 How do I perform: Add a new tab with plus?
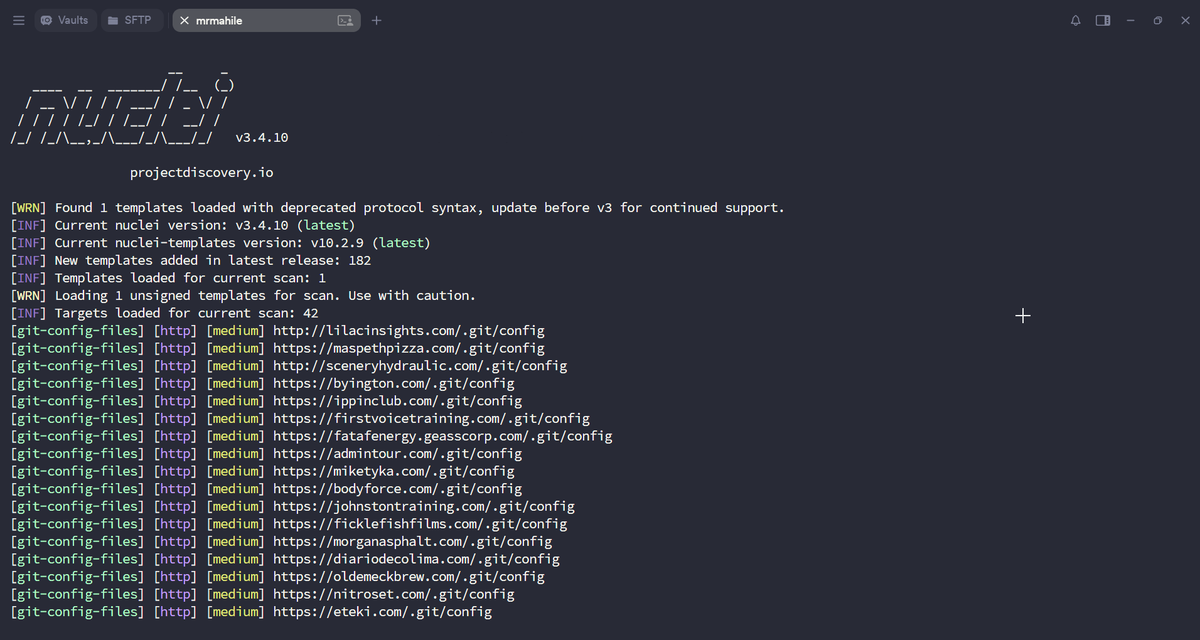tap(376, 20)
